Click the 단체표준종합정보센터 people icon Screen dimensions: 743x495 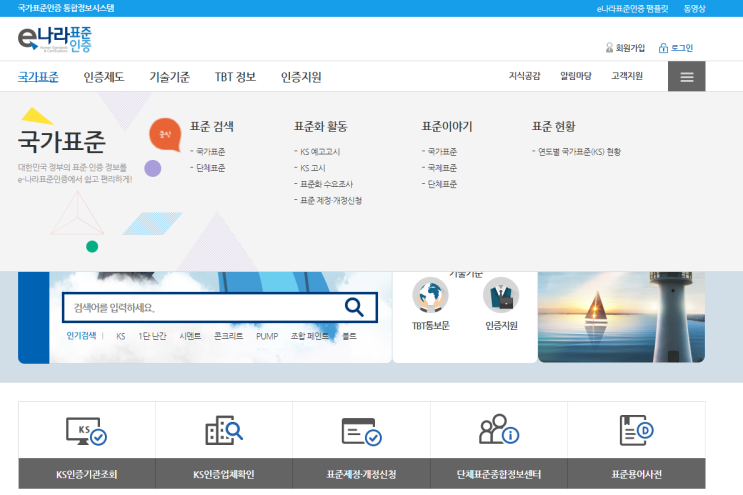(499, 429)
